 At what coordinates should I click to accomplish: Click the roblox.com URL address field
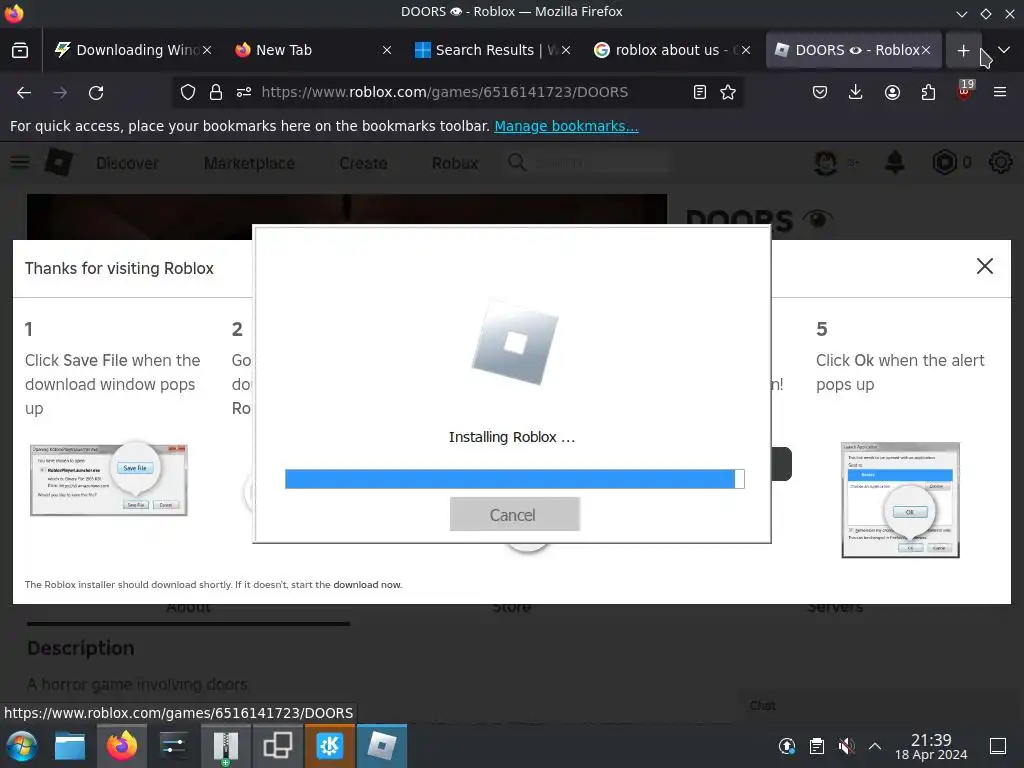tap(445, 93)
